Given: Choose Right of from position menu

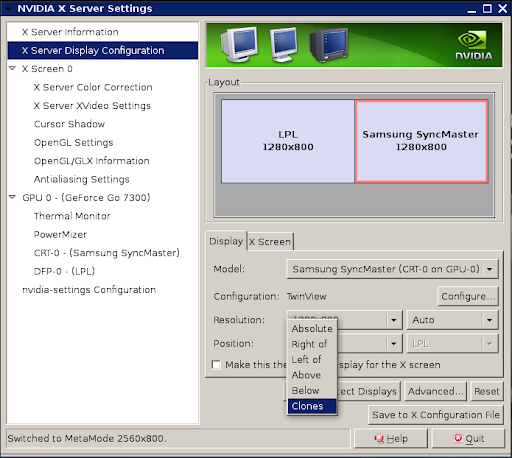Looking at the screenshot, I should coord(312,344).
